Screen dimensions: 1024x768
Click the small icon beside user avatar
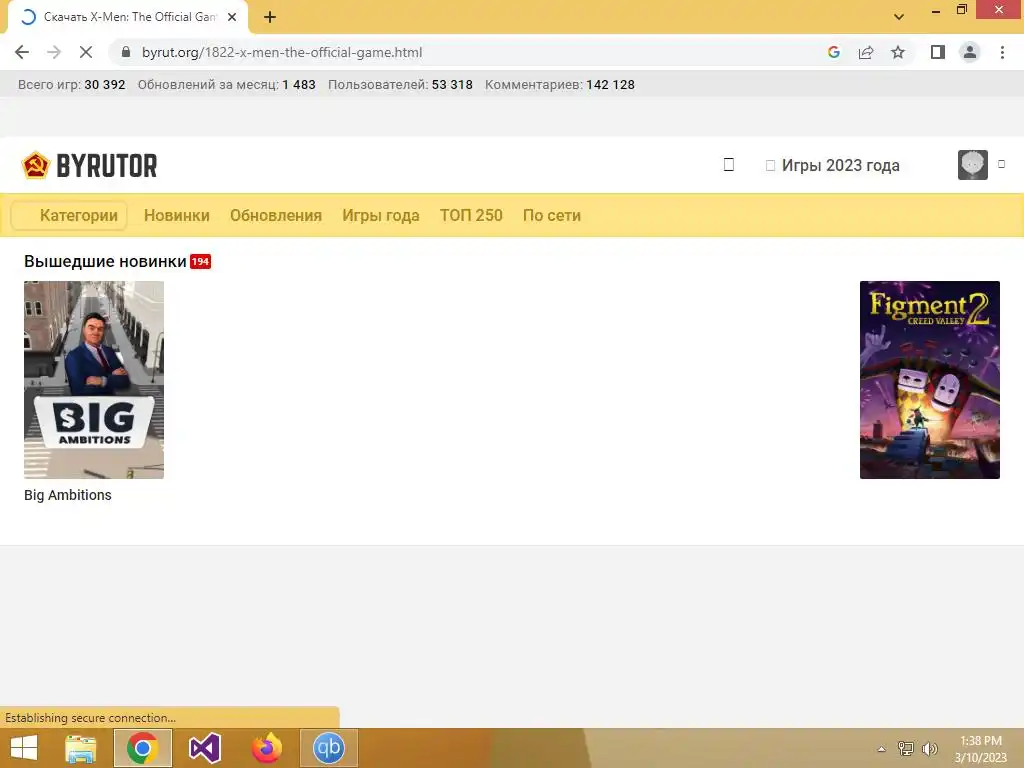tap(1001, 165)
